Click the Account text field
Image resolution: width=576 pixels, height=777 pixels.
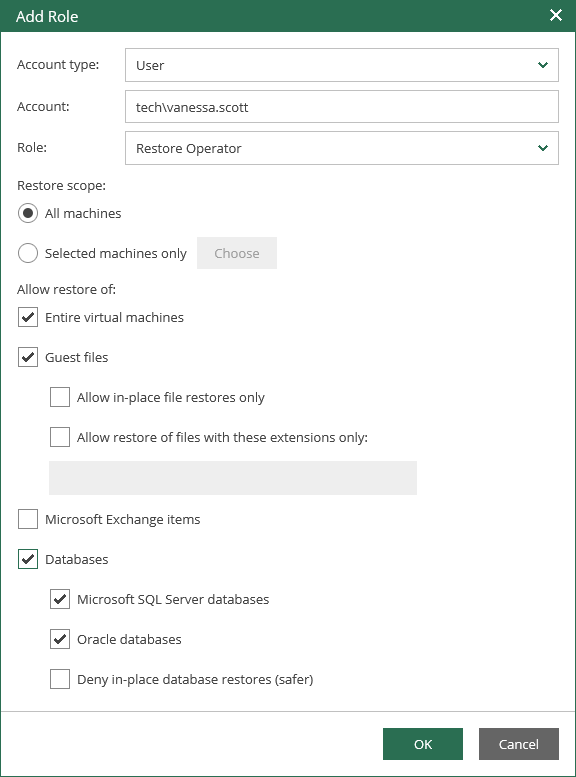[x=342, y=107]
